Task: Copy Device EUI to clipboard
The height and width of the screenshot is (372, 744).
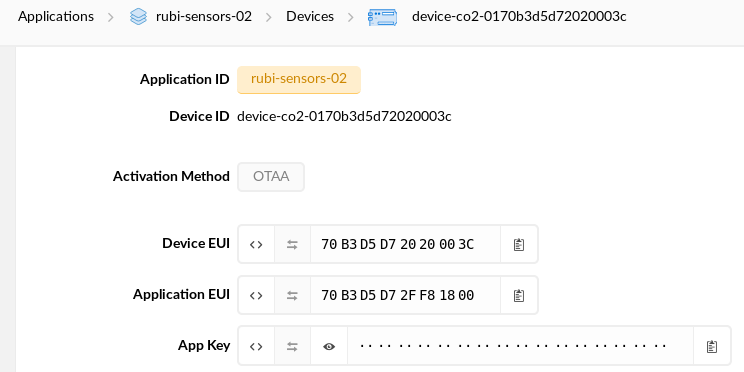Action: pos(519,244)
